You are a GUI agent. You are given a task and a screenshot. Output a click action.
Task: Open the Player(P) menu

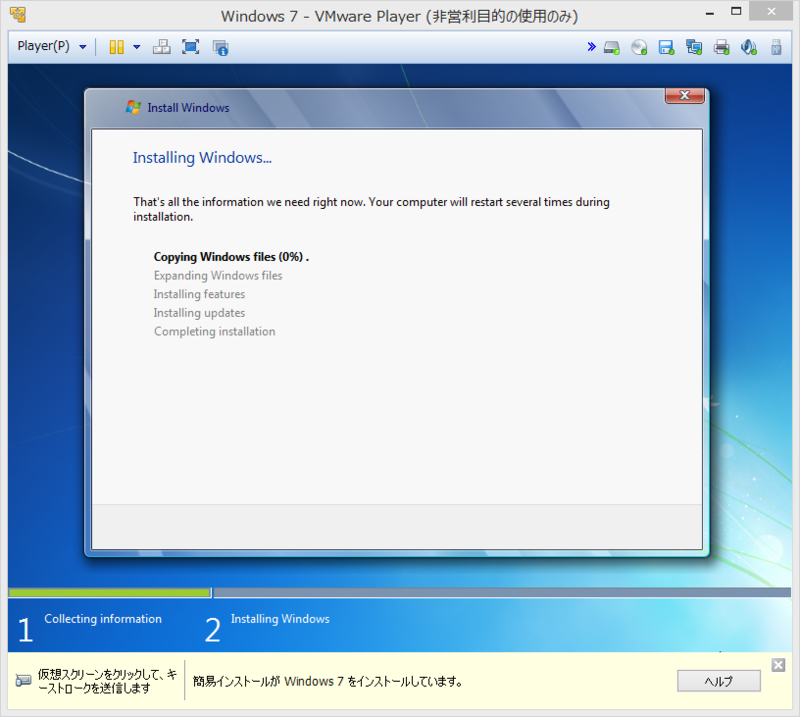pos(52,46)
